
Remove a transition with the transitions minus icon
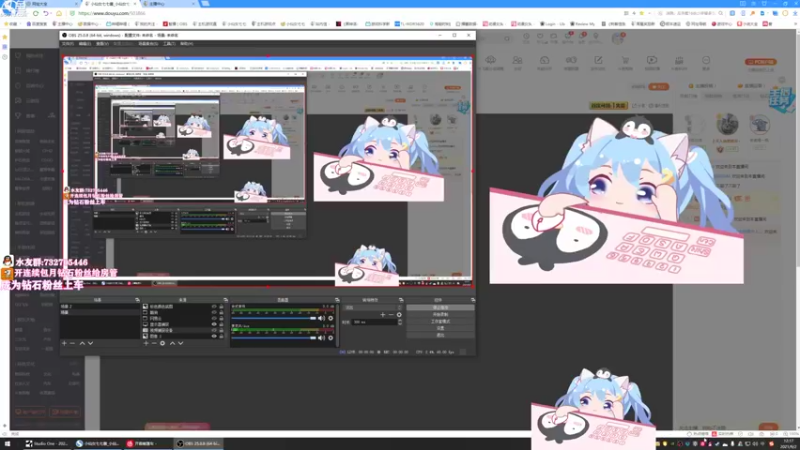pyautogui.click(x=391, y=315)
